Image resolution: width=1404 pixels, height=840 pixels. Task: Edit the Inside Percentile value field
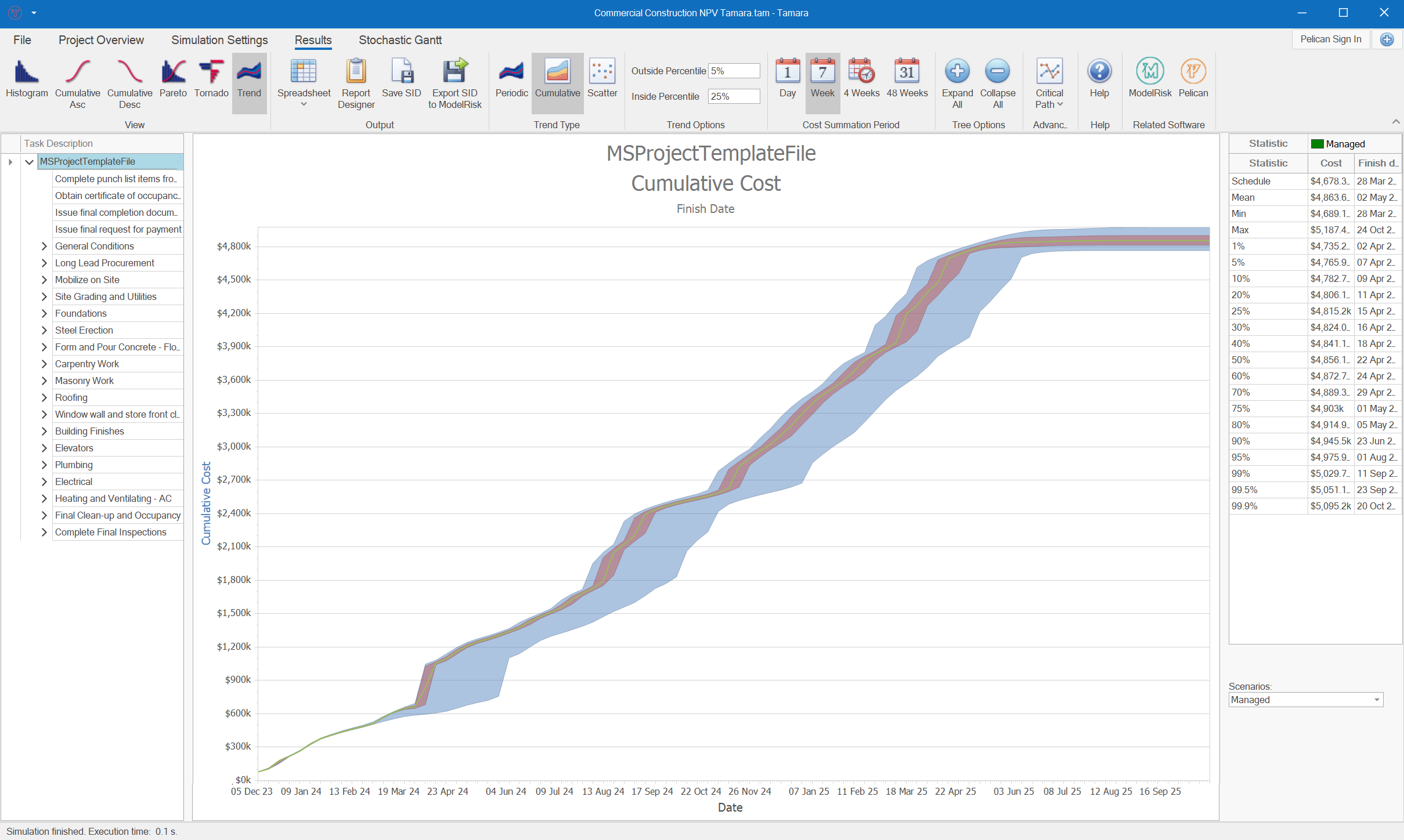point(734,96)
